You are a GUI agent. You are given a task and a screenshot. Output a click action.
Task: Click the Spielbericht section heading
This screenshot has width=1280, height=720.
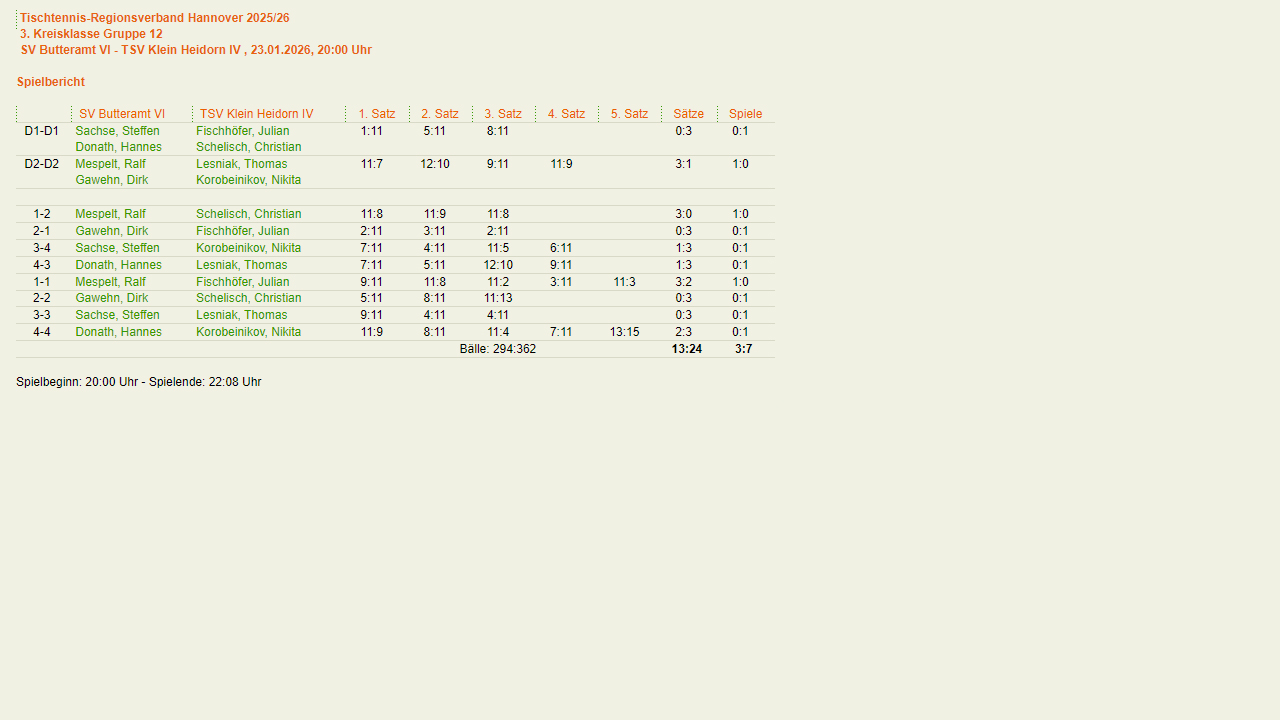click(51, 82)
